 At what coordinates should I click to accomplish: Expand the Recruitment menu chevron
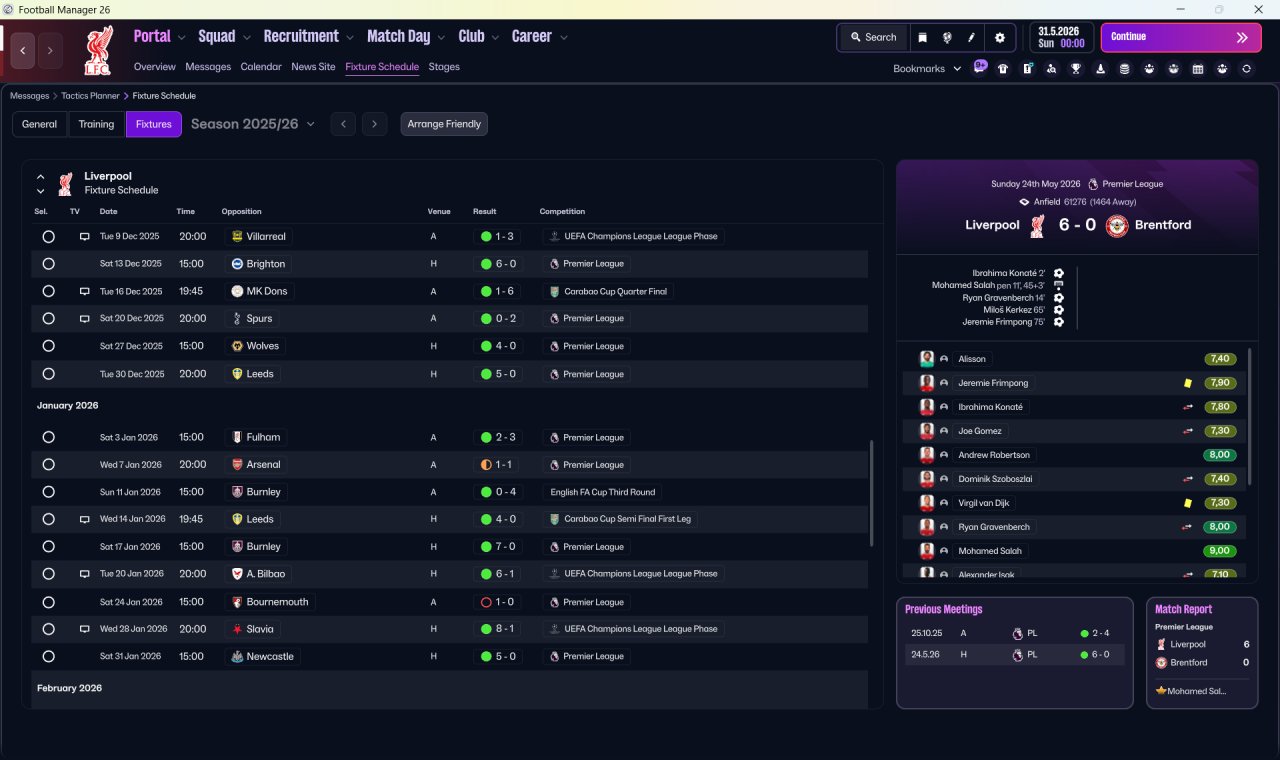350,38
